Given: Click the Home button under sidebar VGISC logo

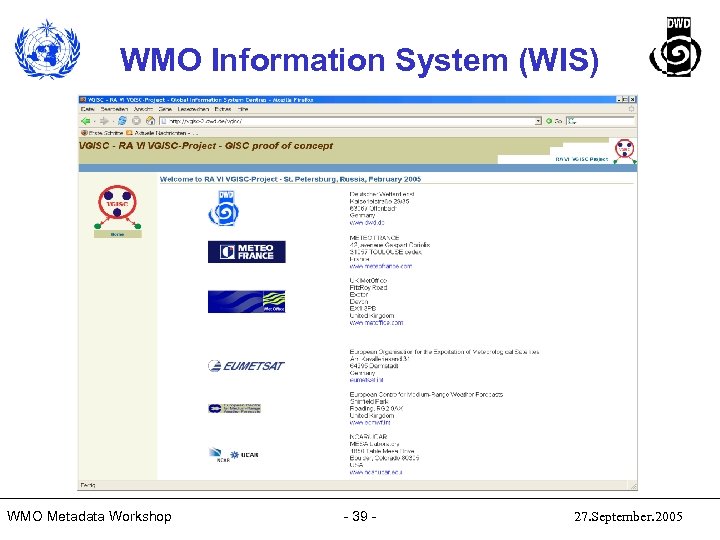Looking at the screenshot, I should point(118,234).
